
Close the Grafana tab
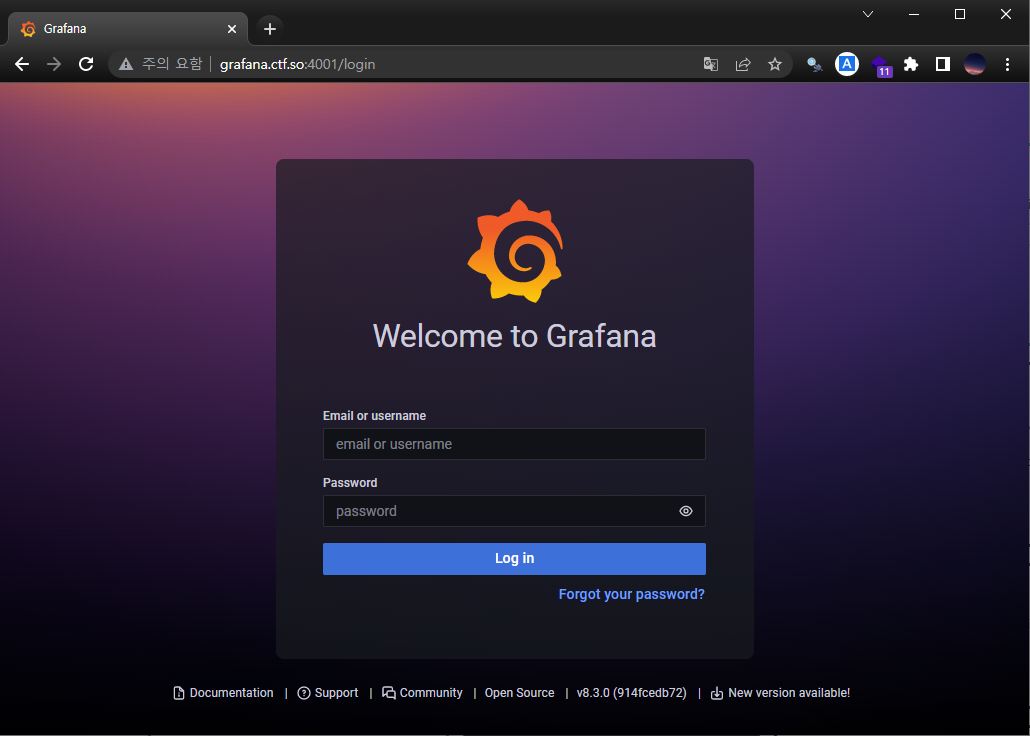click(232, 29)
